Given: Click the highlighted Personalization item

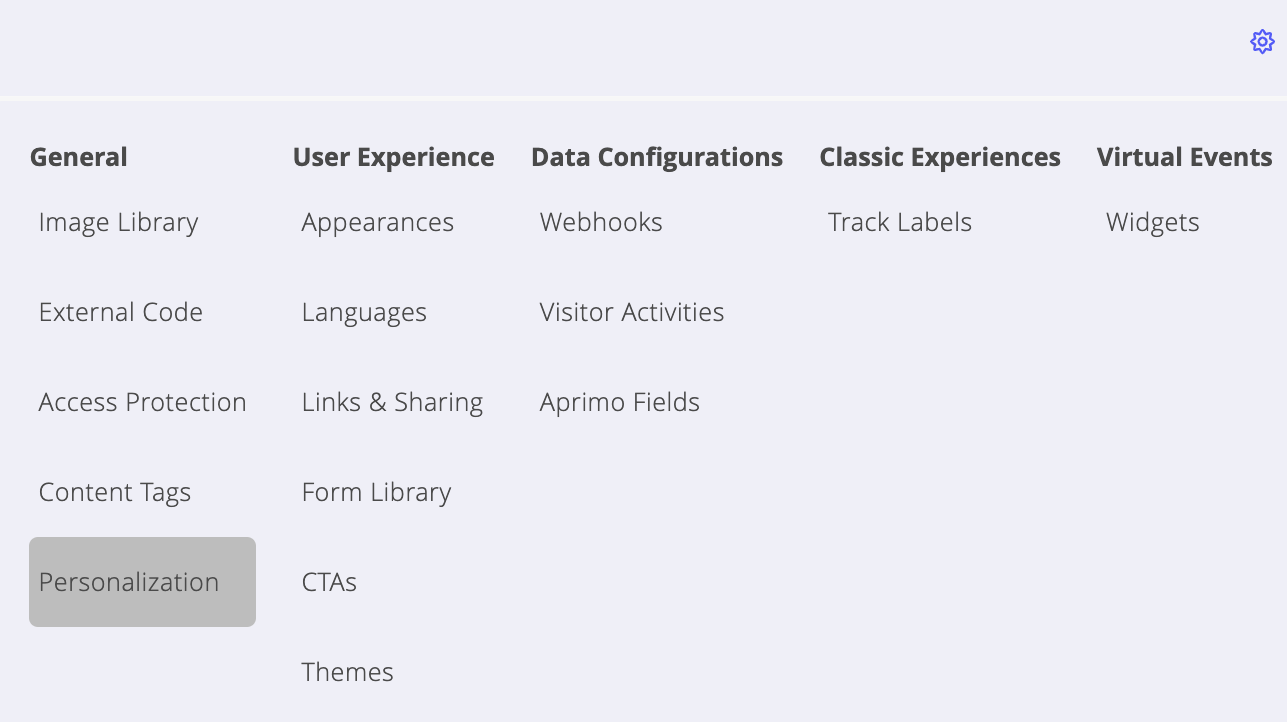Looking at the screenshot, I should (x=142, y=582).
